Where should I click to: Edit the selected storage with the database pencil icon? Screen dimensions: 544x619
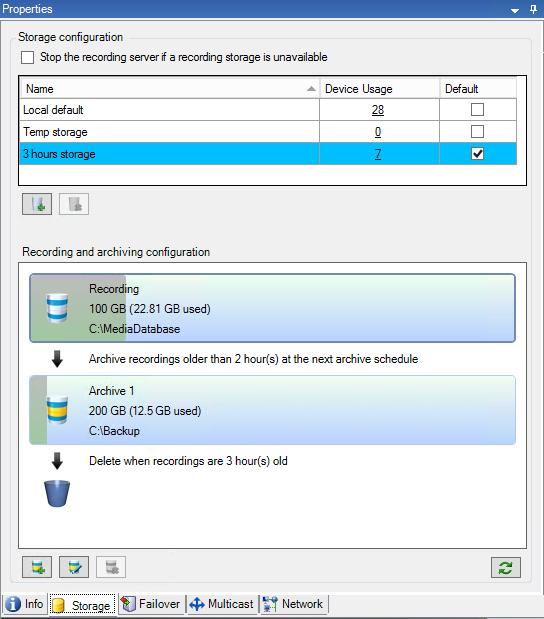(74, 567)
